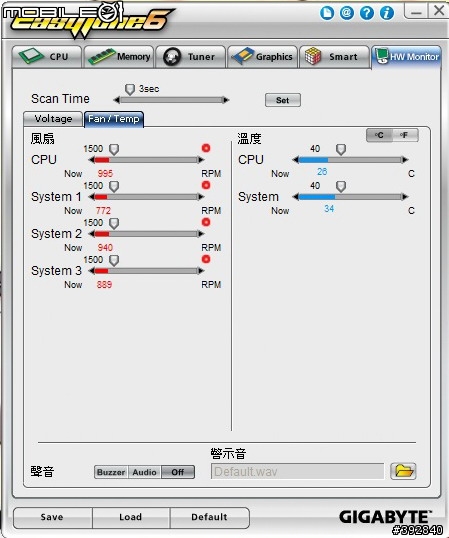Click System temperature reading 34
The width and height of the screenshot is (449, 538).
pos(329,209)
